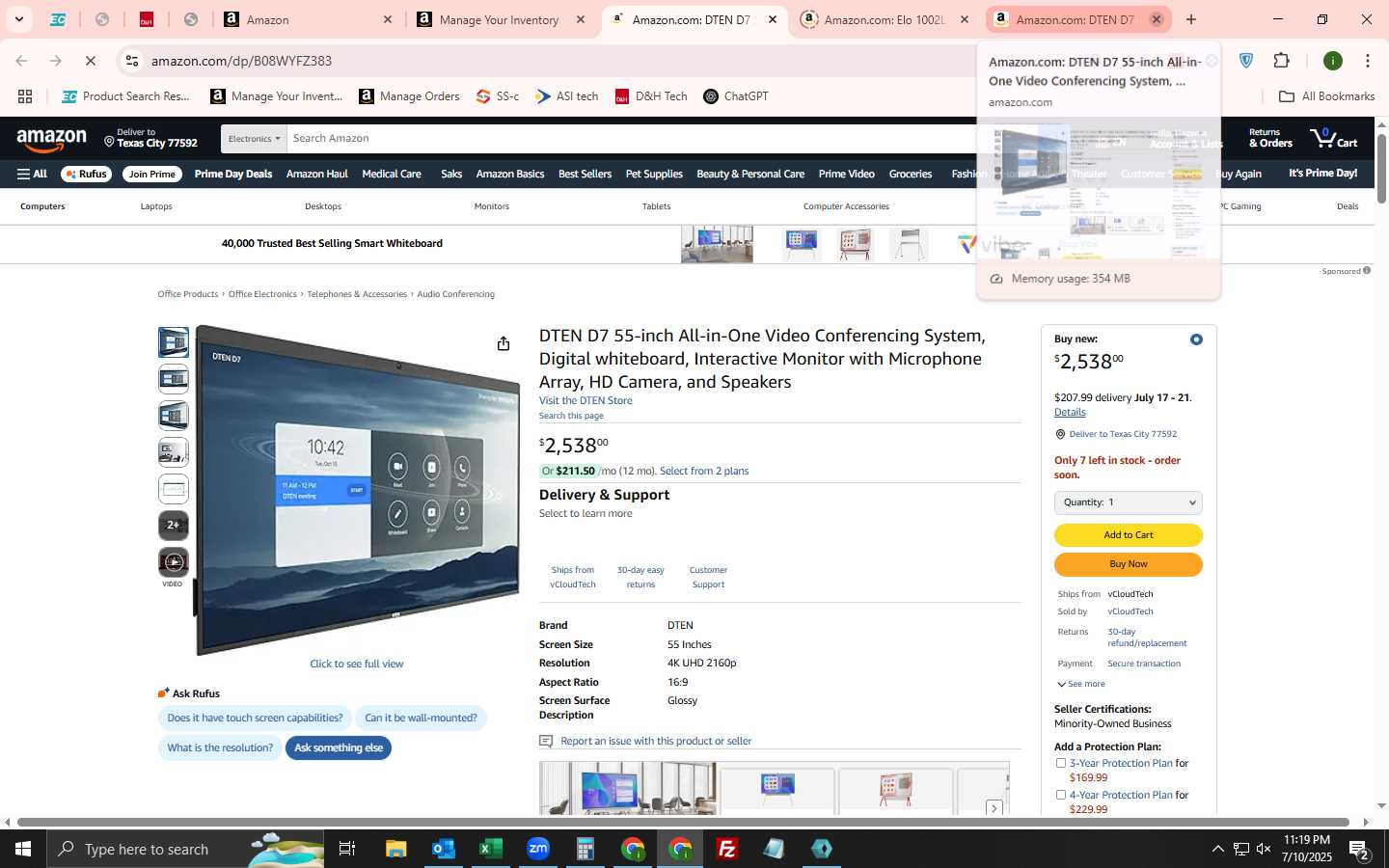Open Zoom from the taskbar
Viewport: 1389px width, 868px height.
tap(538, 849)
